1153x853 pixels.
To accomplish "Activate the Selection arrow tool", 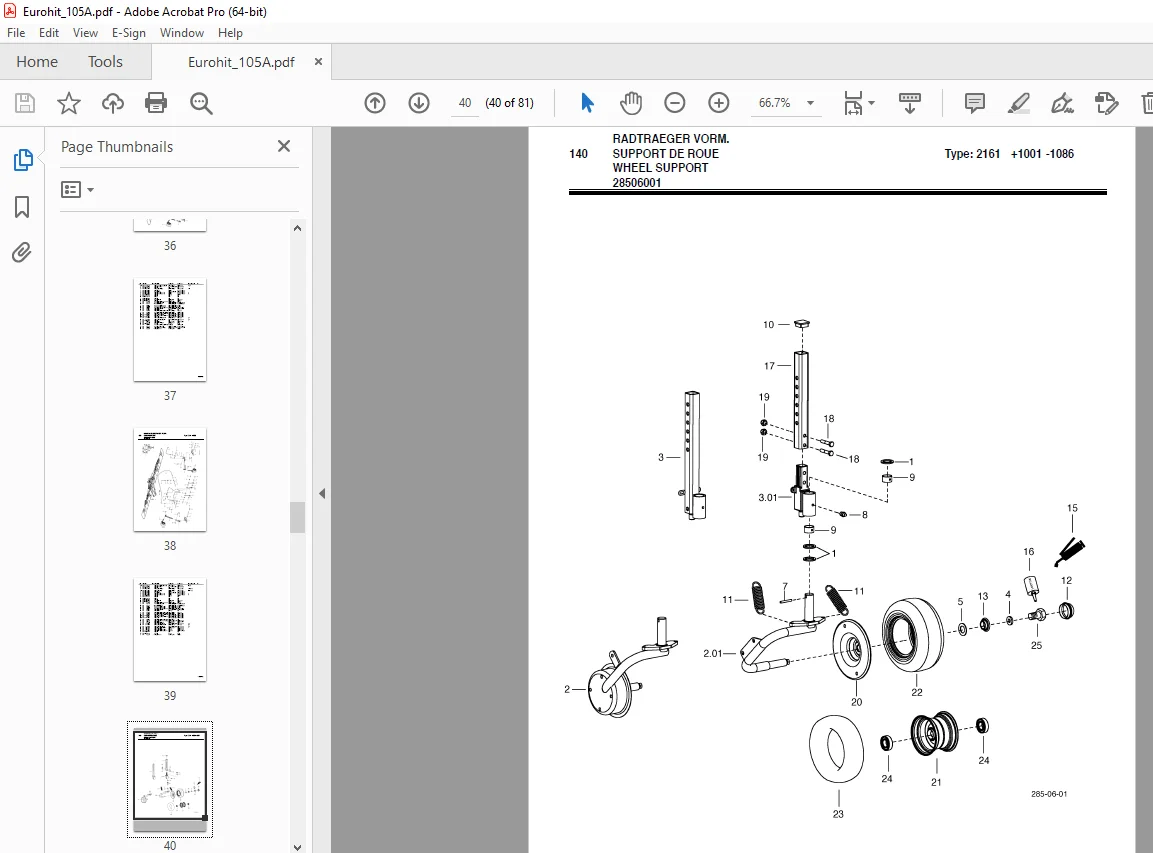I will [x=587, y=103].
